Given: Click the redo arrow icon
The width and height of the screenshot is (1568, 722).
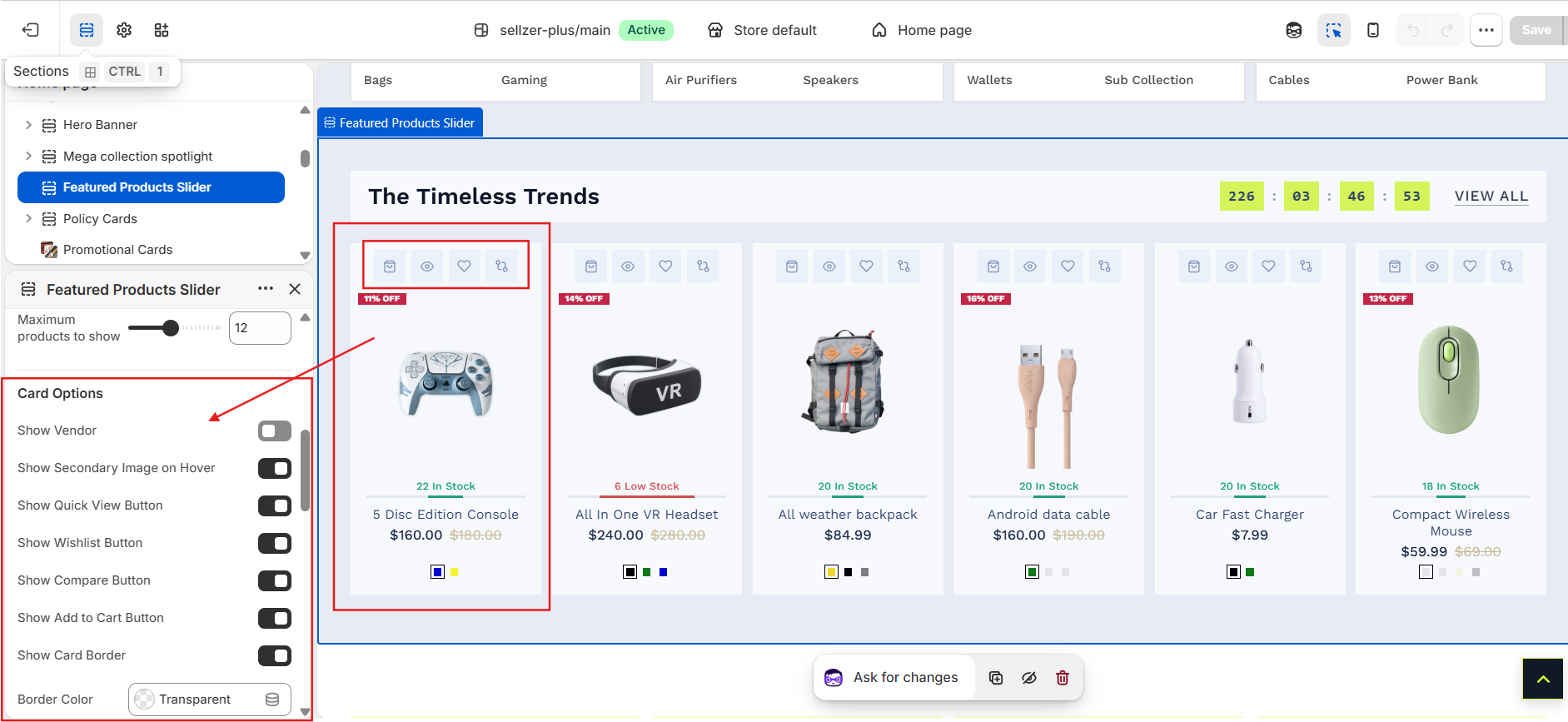Looking at the screenshot, I should click(x=1447, y=30).
